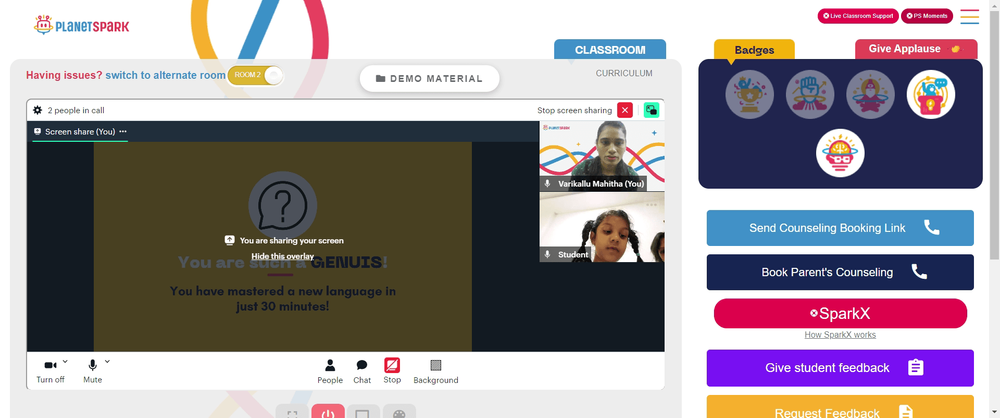
Task: Open the People panel
Action: (330, 371)
